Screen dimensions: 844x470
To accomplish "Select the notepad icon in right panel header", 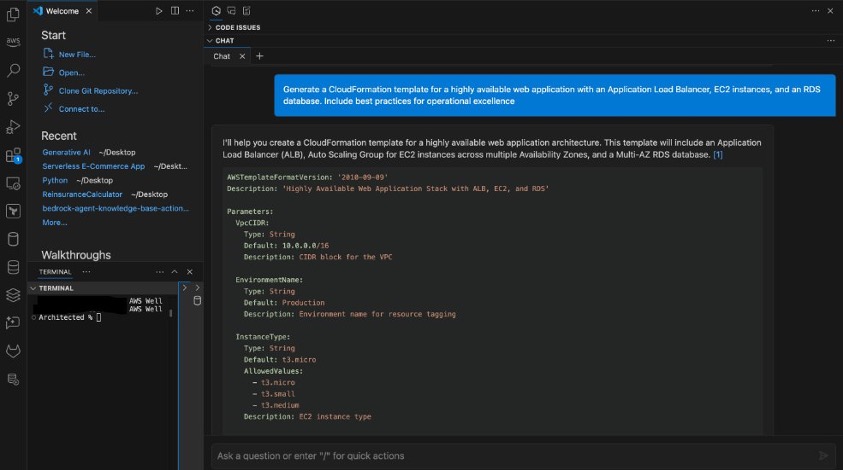I will (247, 11).
